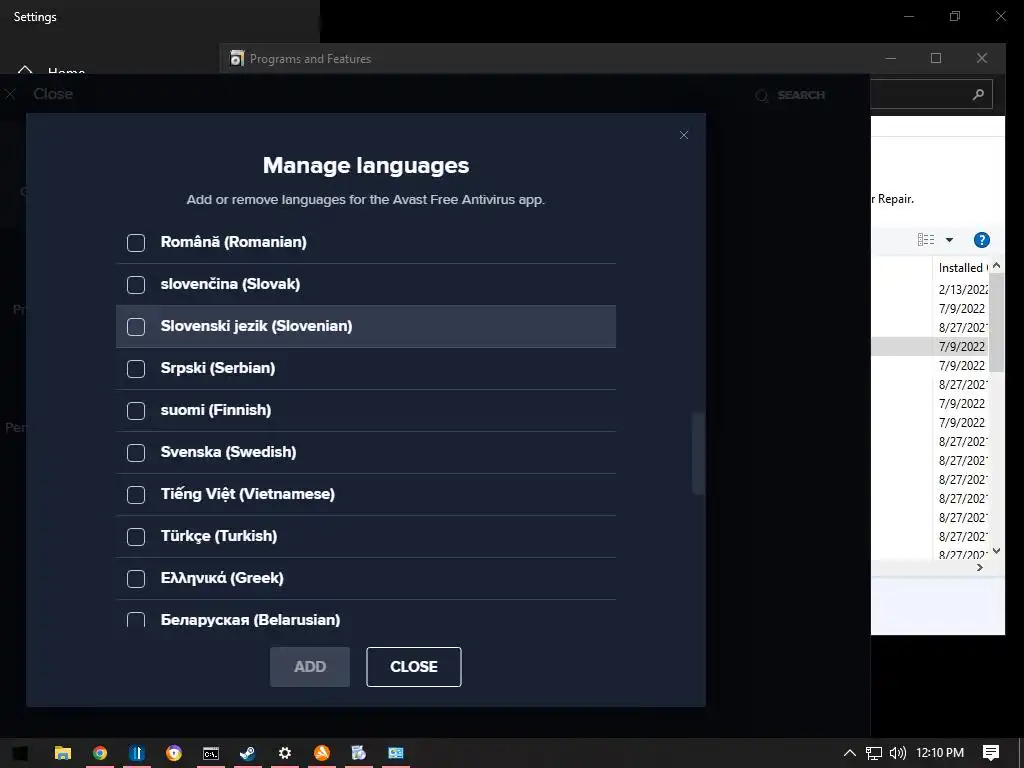The image size is (1024, 768).
Task: Minimize the Settings window
Action: [x=908, y=16]
